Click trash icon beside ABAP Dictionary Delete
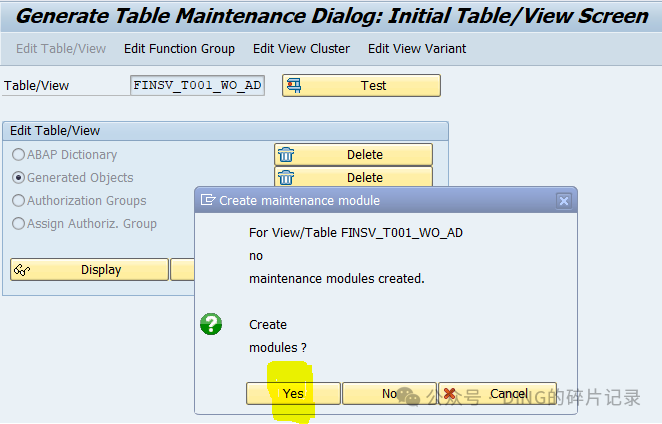 pyautogui.click(x=286, y=155)
